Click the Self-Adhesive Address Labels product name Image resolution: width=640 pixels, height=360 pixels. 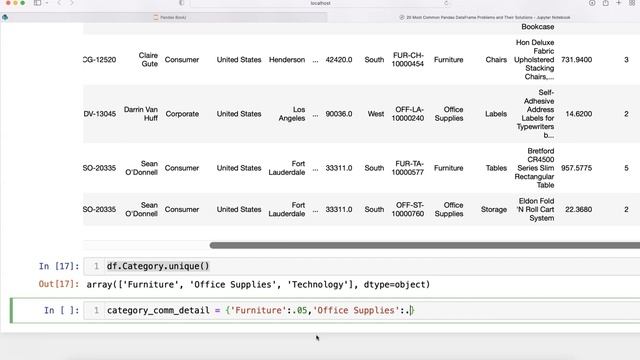(x=535, y=114)
